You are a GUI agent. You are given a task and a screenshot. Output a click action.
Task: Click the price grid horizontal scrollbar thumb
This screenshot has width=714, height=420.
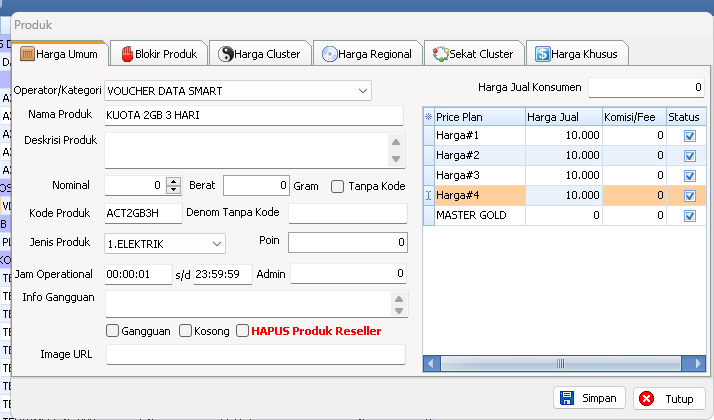(561, 364)
